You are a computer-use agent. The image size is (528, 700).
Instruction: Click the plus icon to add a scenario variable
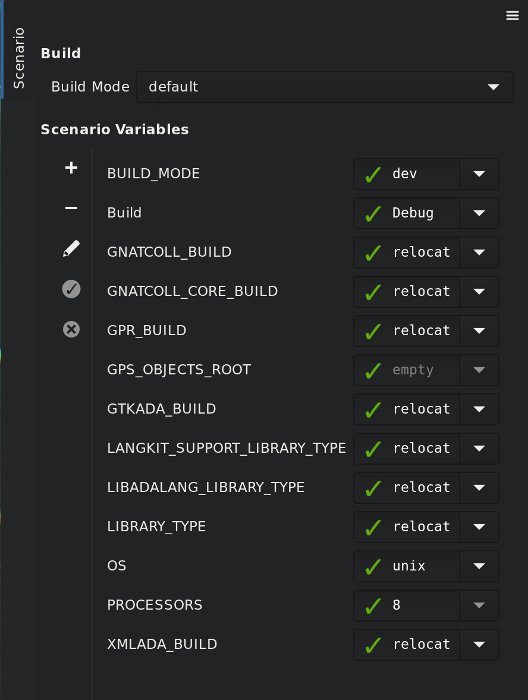71,168
